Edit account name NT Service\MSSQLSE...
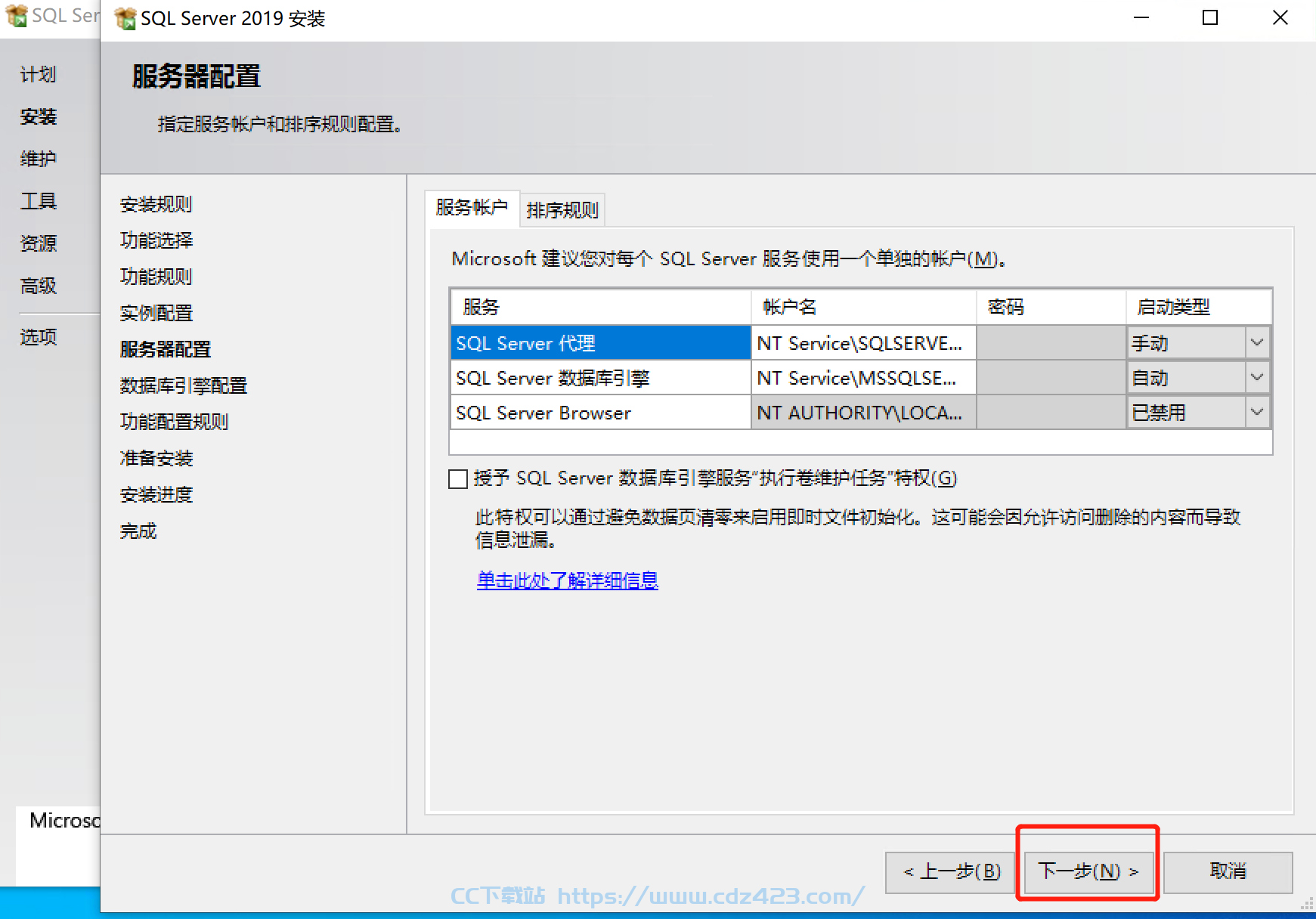This screenshot has height=919, width=1316. [x=863, y=378]
